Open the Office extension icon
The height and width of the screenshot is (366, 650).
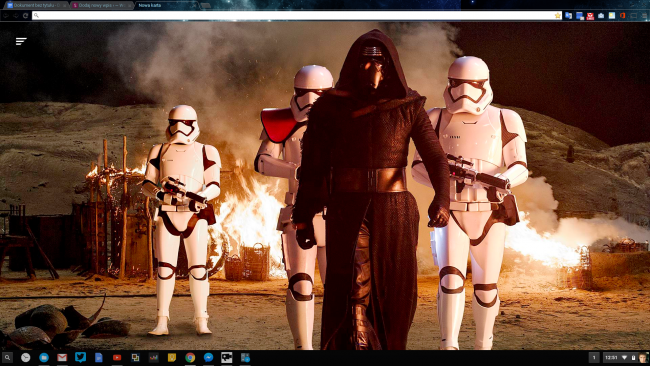coord(623,15)
